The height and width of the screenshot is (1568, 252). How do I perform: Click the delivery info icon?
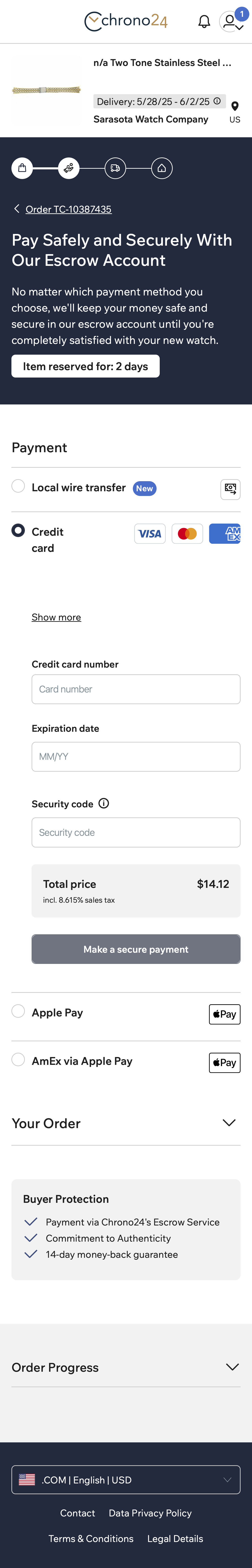[x=217, y=101]
